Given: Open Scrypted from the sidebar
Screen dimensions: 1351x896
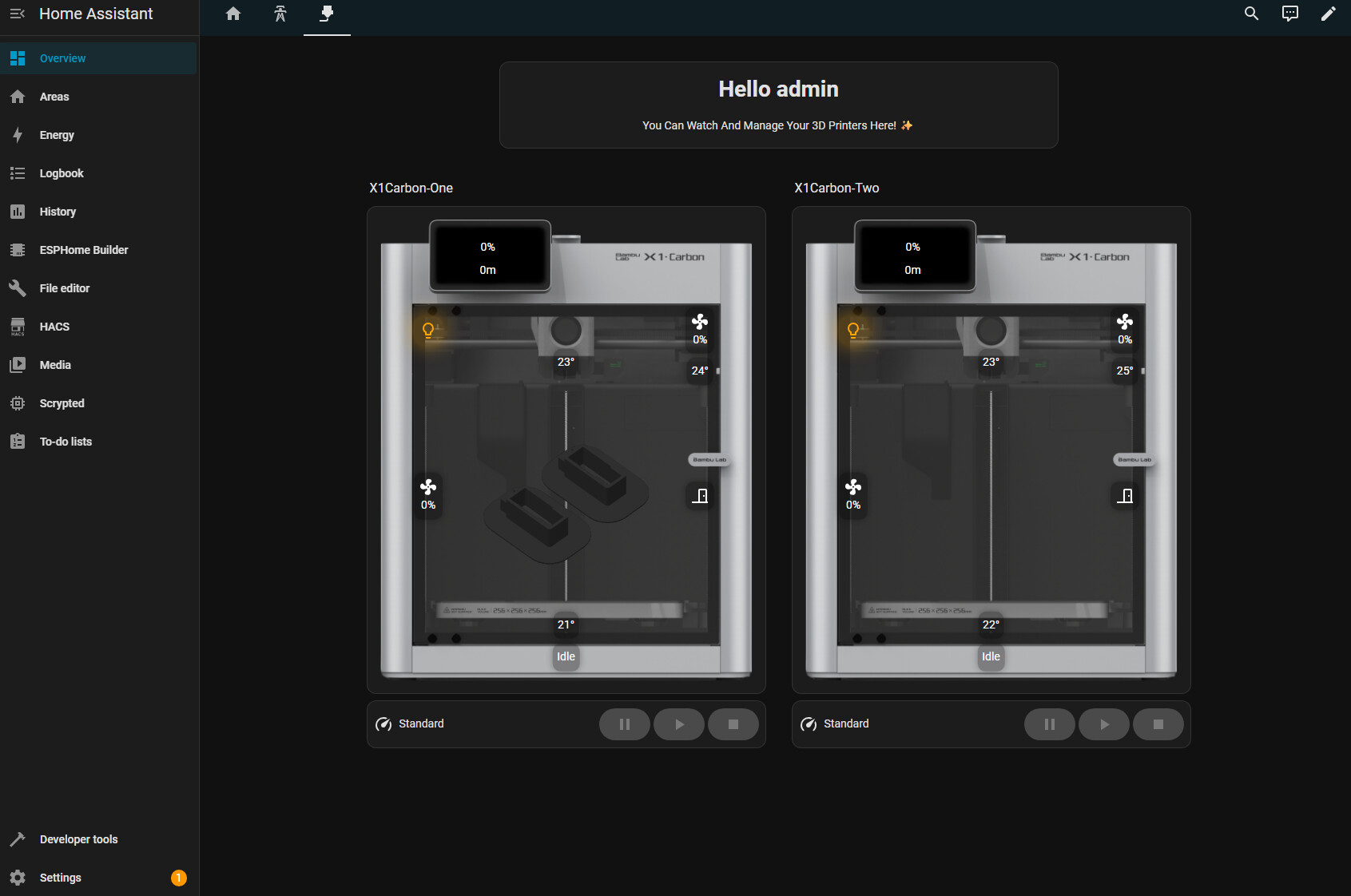Looking at the screenshot, I should (98, 403).
